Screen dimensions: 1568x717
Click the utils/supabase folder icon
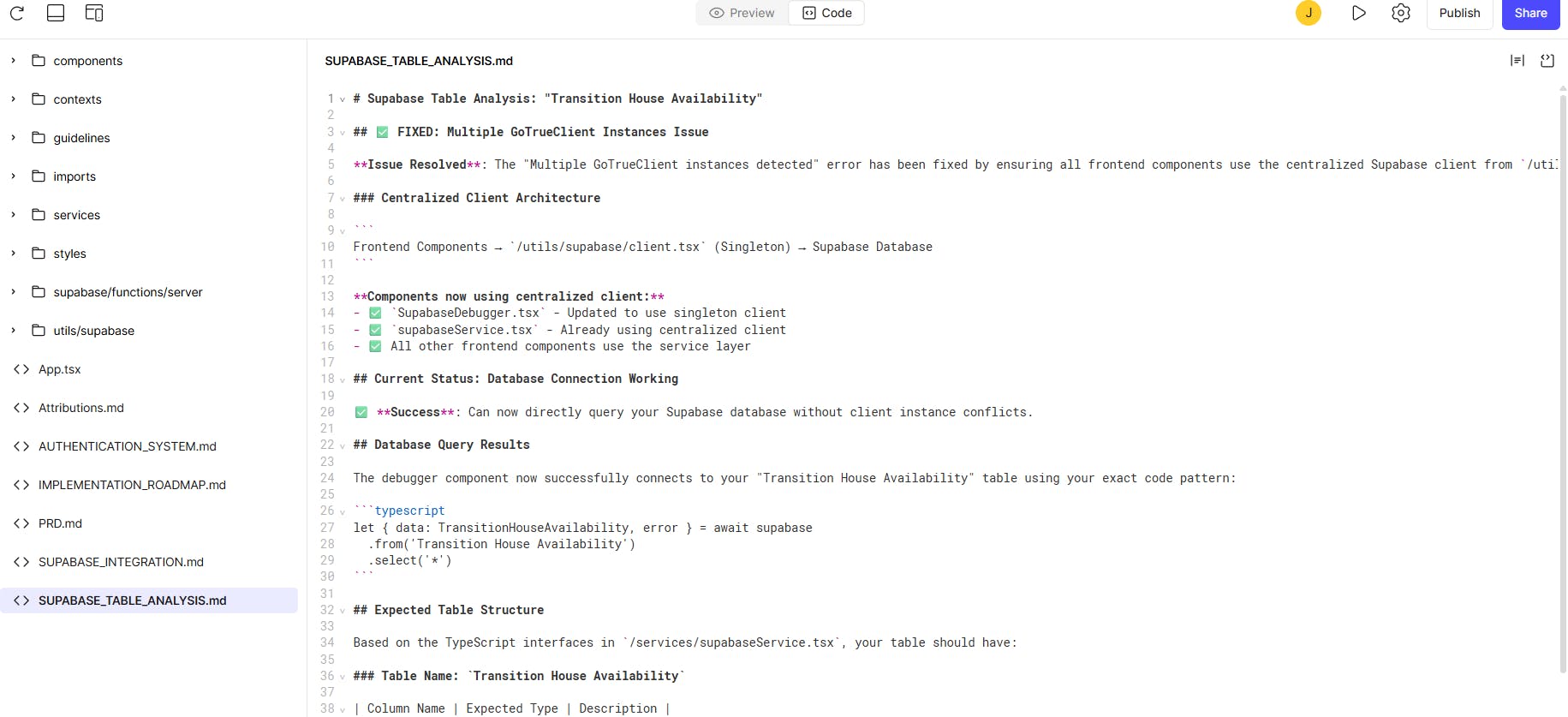[x=39, y=331]
